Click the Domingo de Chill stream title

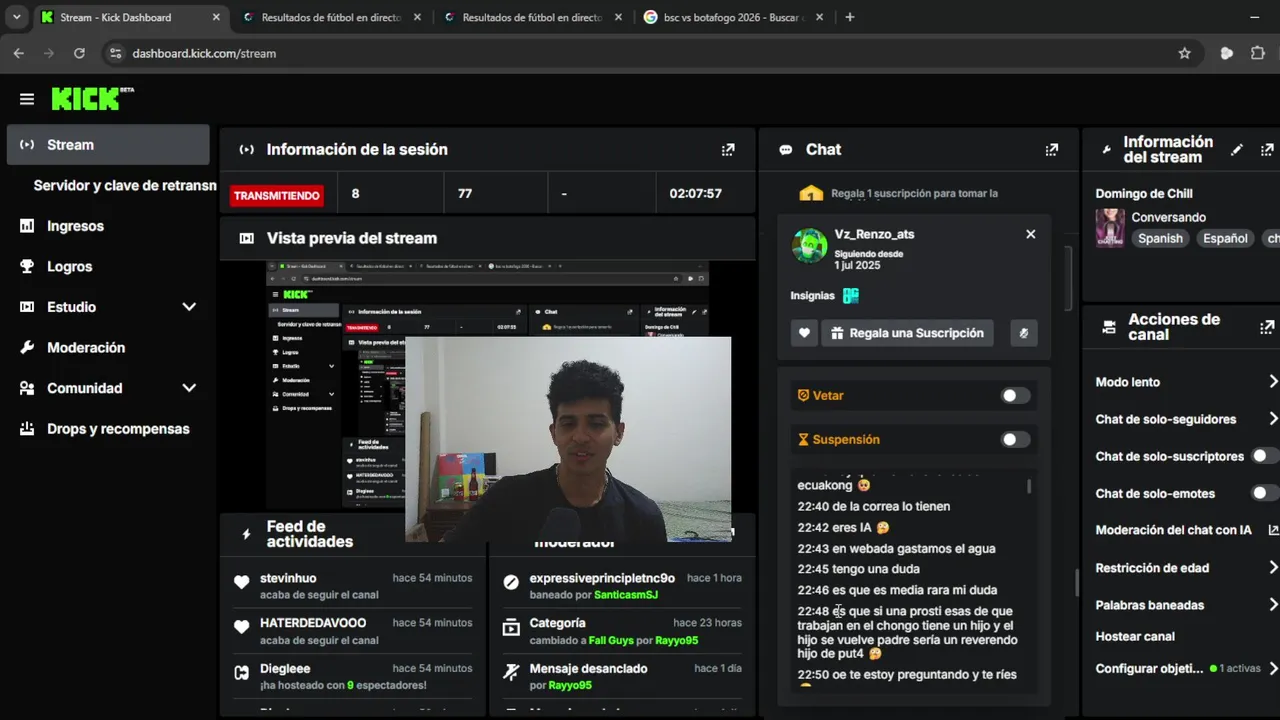pyautogui.click(x=1144, y=194)
